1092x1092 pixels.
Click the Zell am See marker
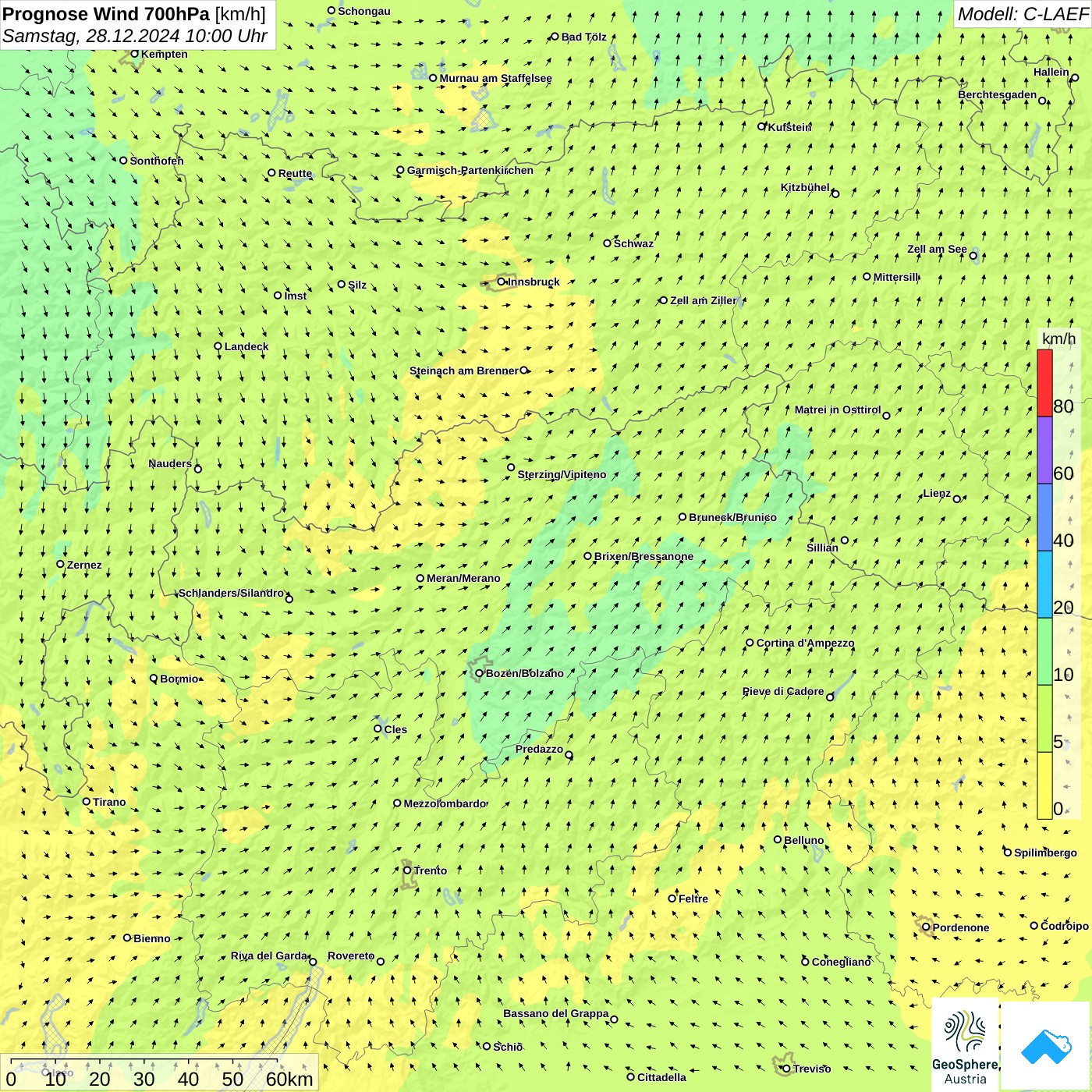(x=973, y=256)
